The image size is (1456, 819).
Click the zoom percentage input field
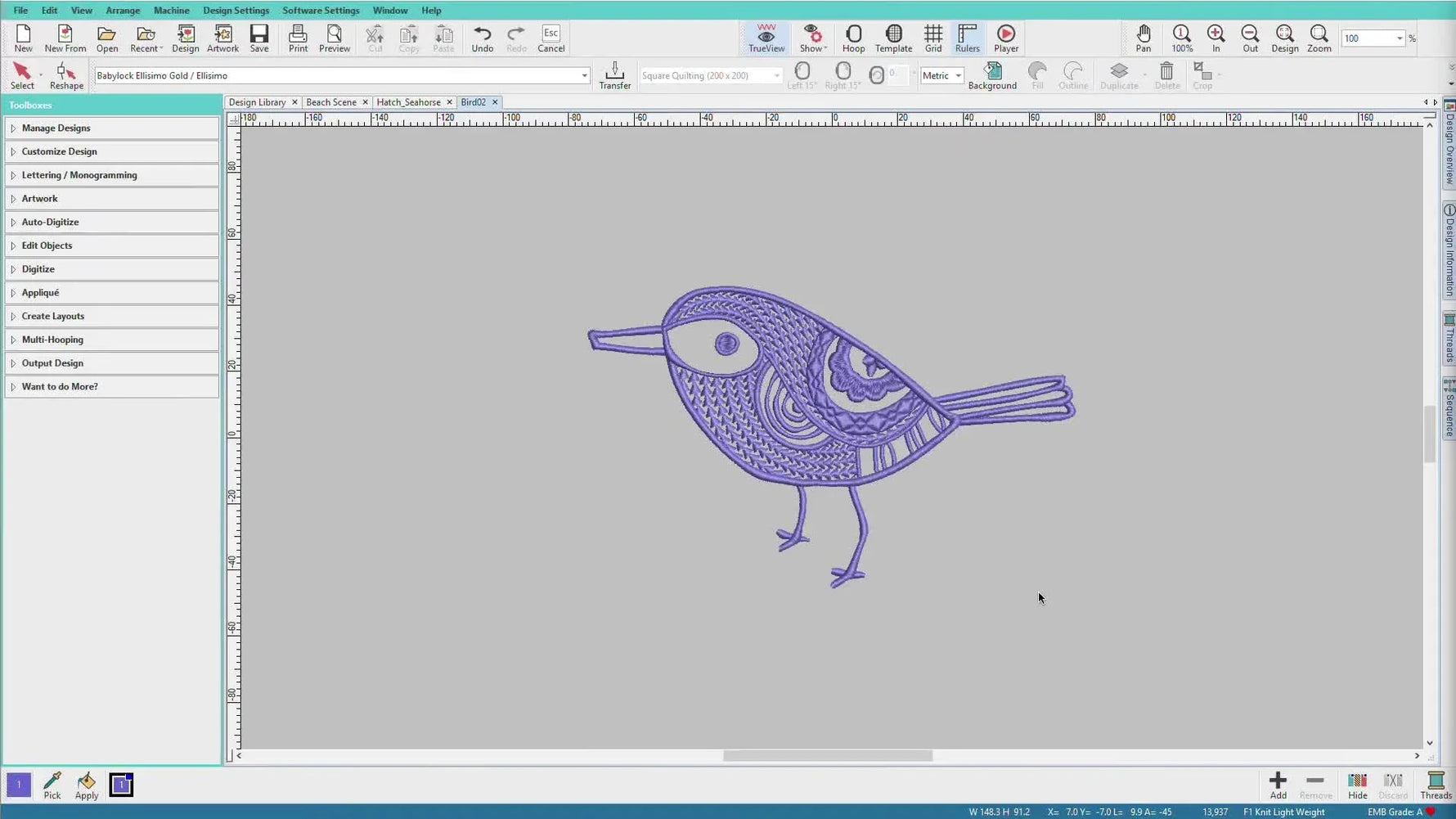[x=1367, y=38]
